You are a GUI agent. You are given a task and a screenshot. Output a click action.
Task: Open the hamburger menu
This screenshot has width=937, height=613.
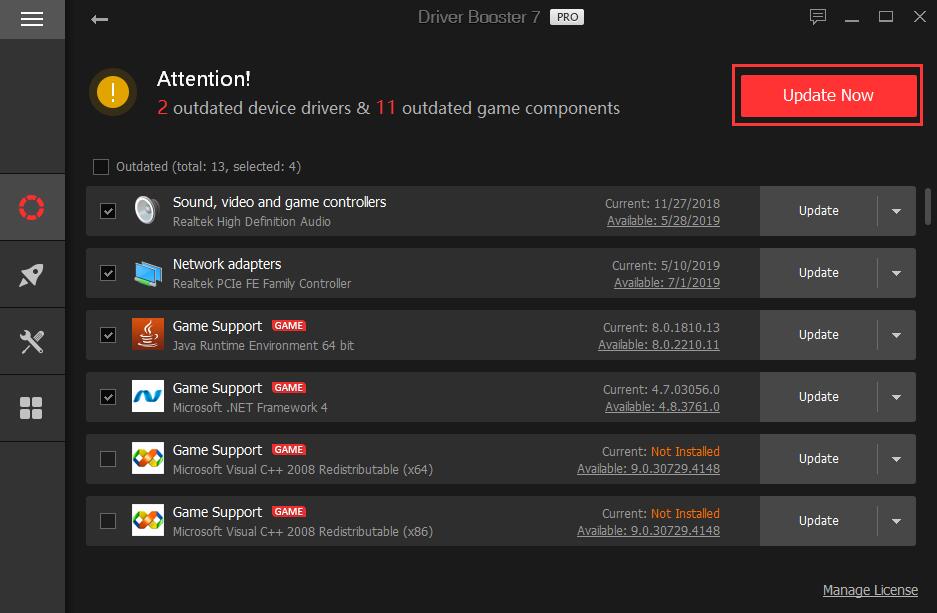(x=32, y=19)
